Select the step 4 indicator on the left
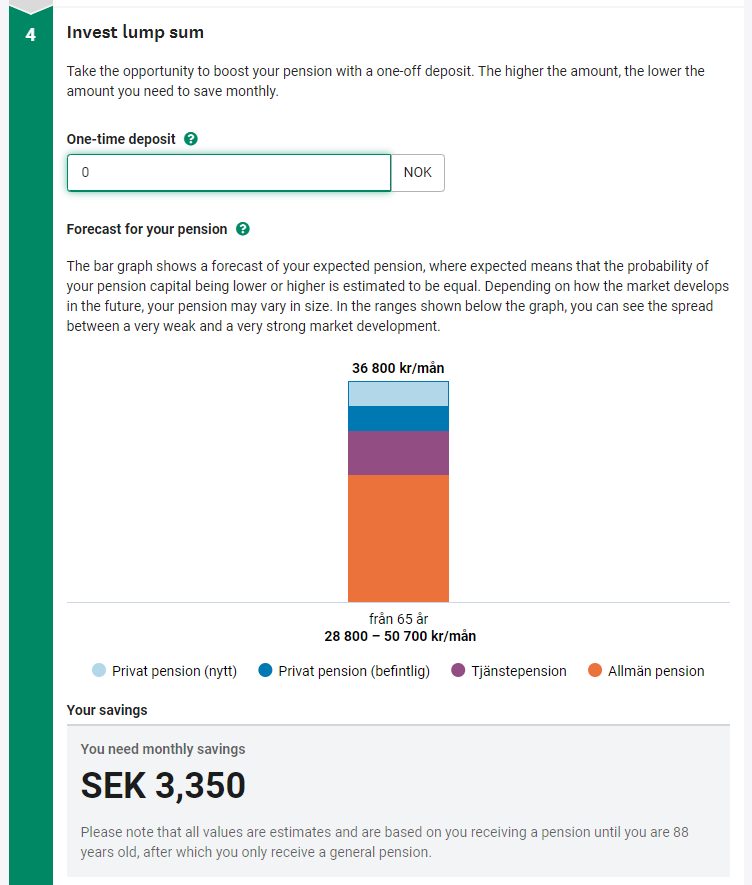The height and width of the screenshot is (885, 752). [30, 34]
